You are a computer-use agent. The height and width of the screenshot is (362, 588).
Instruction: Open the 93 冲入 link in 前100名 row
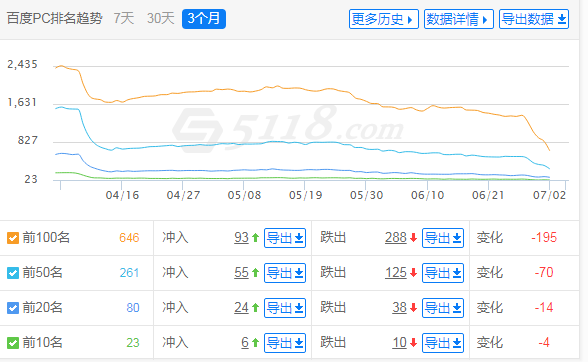point(241,237)
